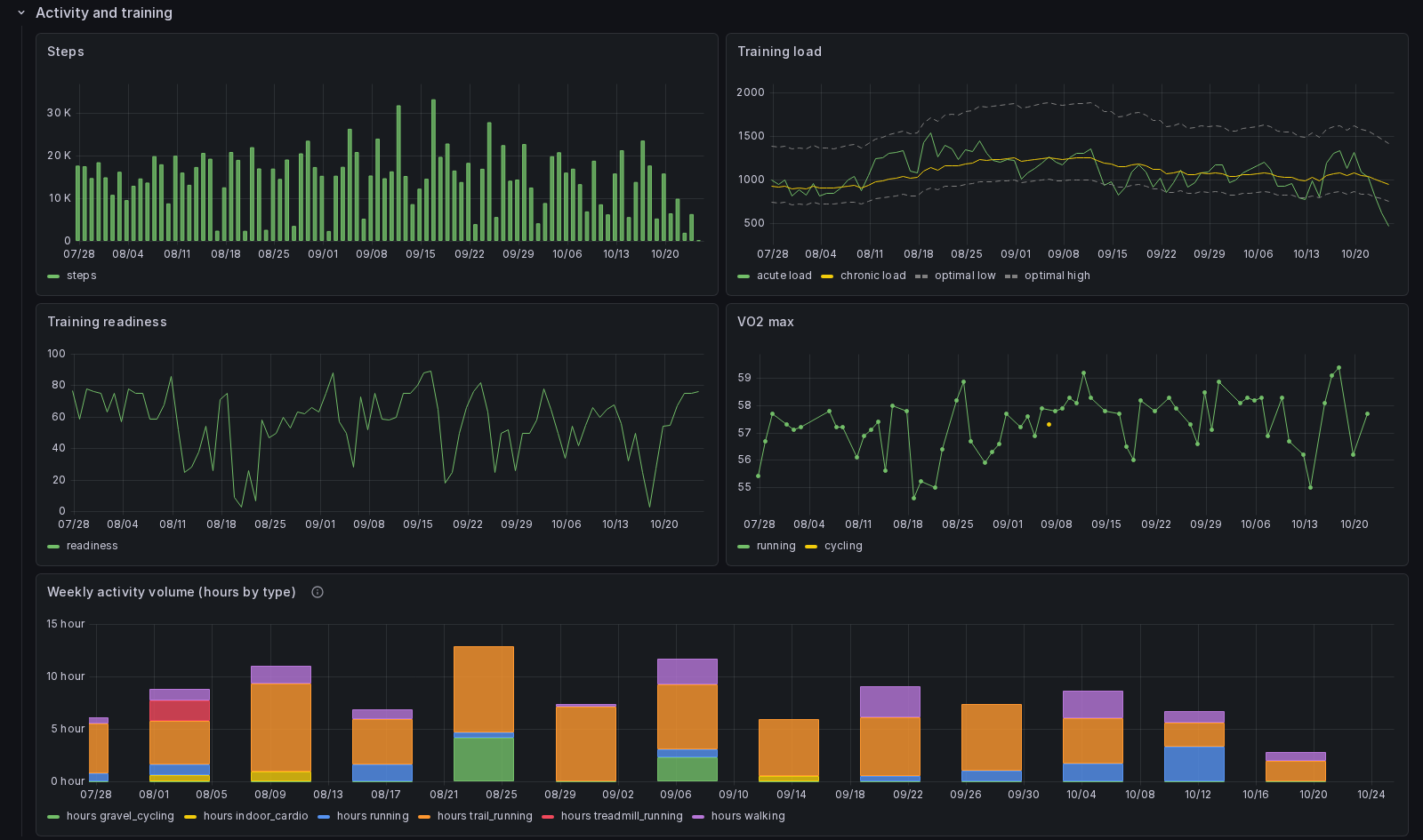Viewport: 1423px width, 840px height.
Task: Click the yellow cycling color swatch
Action: (x=811, y=547)
